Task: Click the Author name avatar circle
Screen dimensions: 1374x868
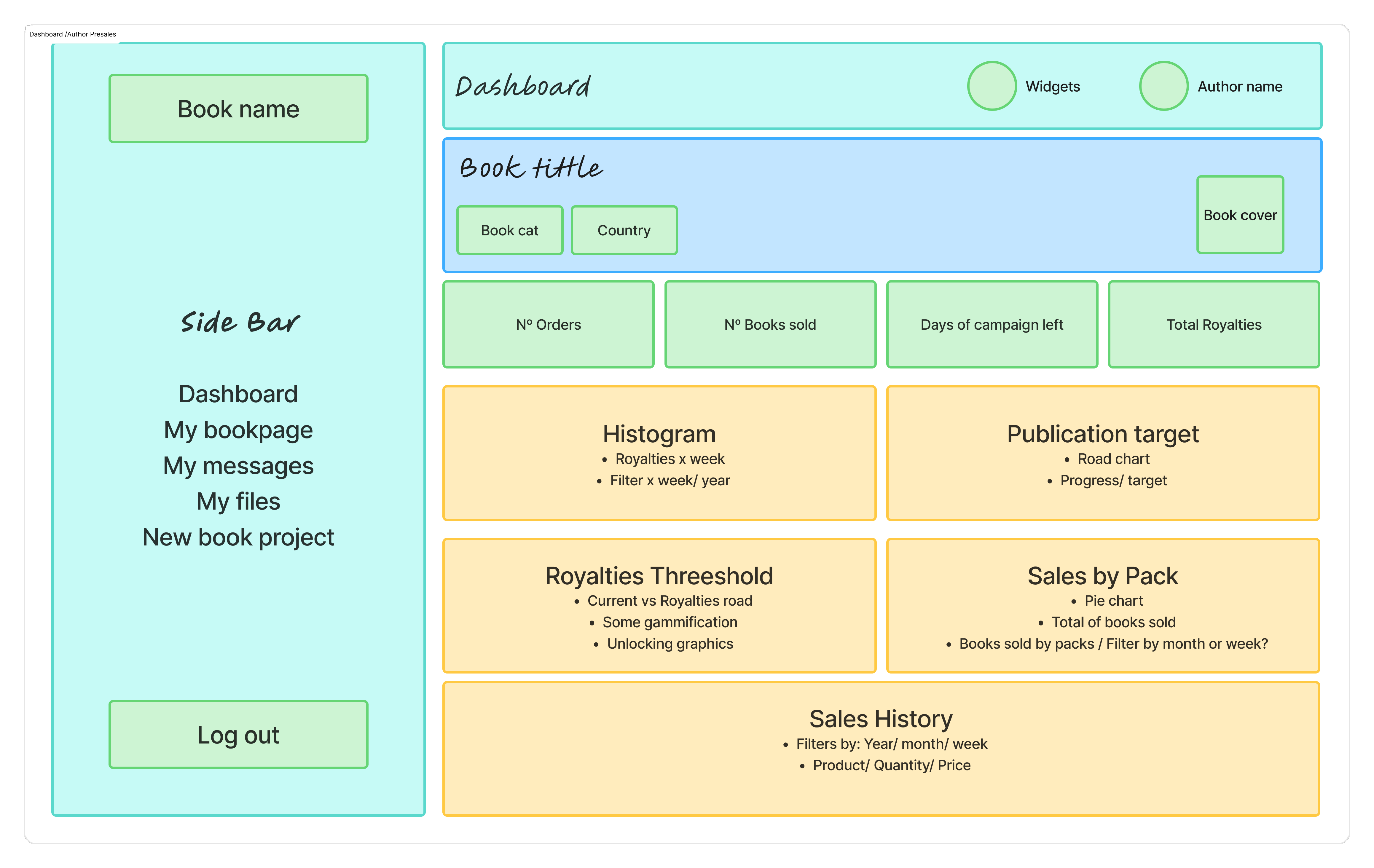Action: (x=1163, y=86)
